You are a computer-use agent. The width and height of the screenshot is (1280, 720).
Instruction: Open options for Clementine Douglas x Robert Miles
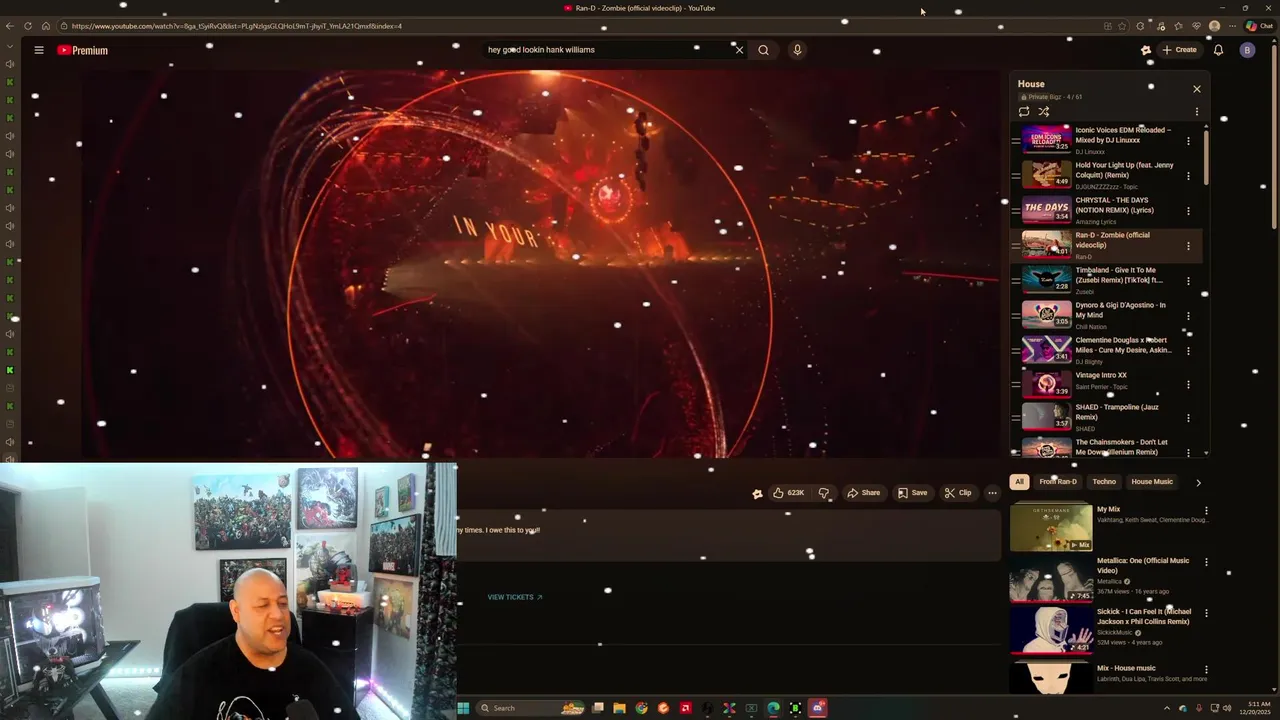(x=1188, y=351)
